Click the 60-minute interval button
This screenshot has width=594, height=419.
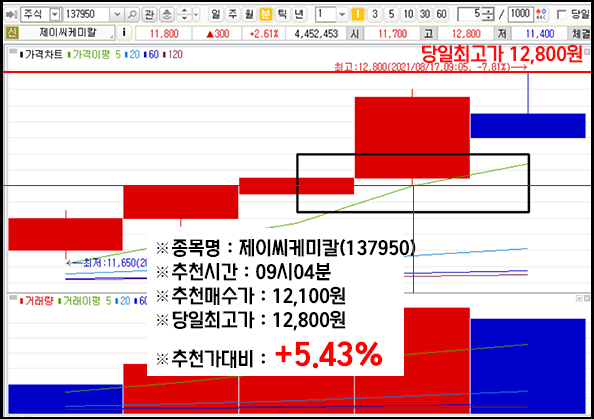(x=442, y=14)
